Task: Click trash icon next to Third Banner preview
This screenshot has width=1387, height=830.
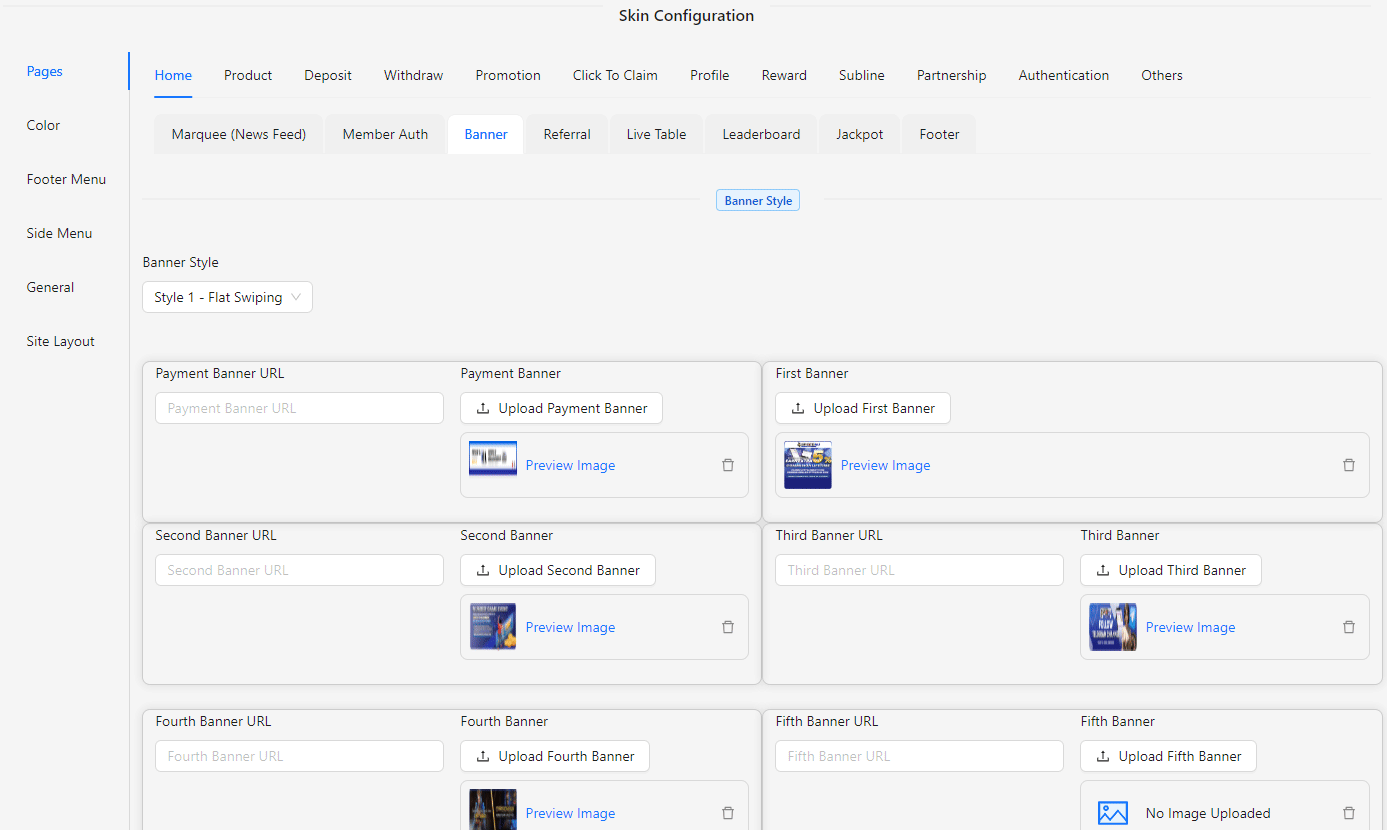Action: 1349,627
